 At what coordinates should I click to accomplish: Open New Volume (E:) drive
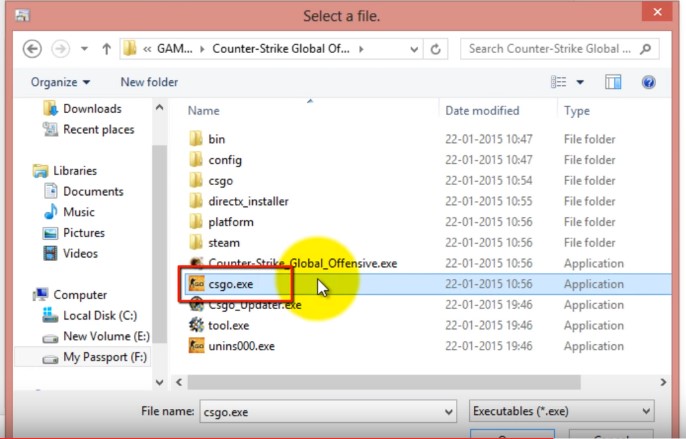(x=96, y=336)
